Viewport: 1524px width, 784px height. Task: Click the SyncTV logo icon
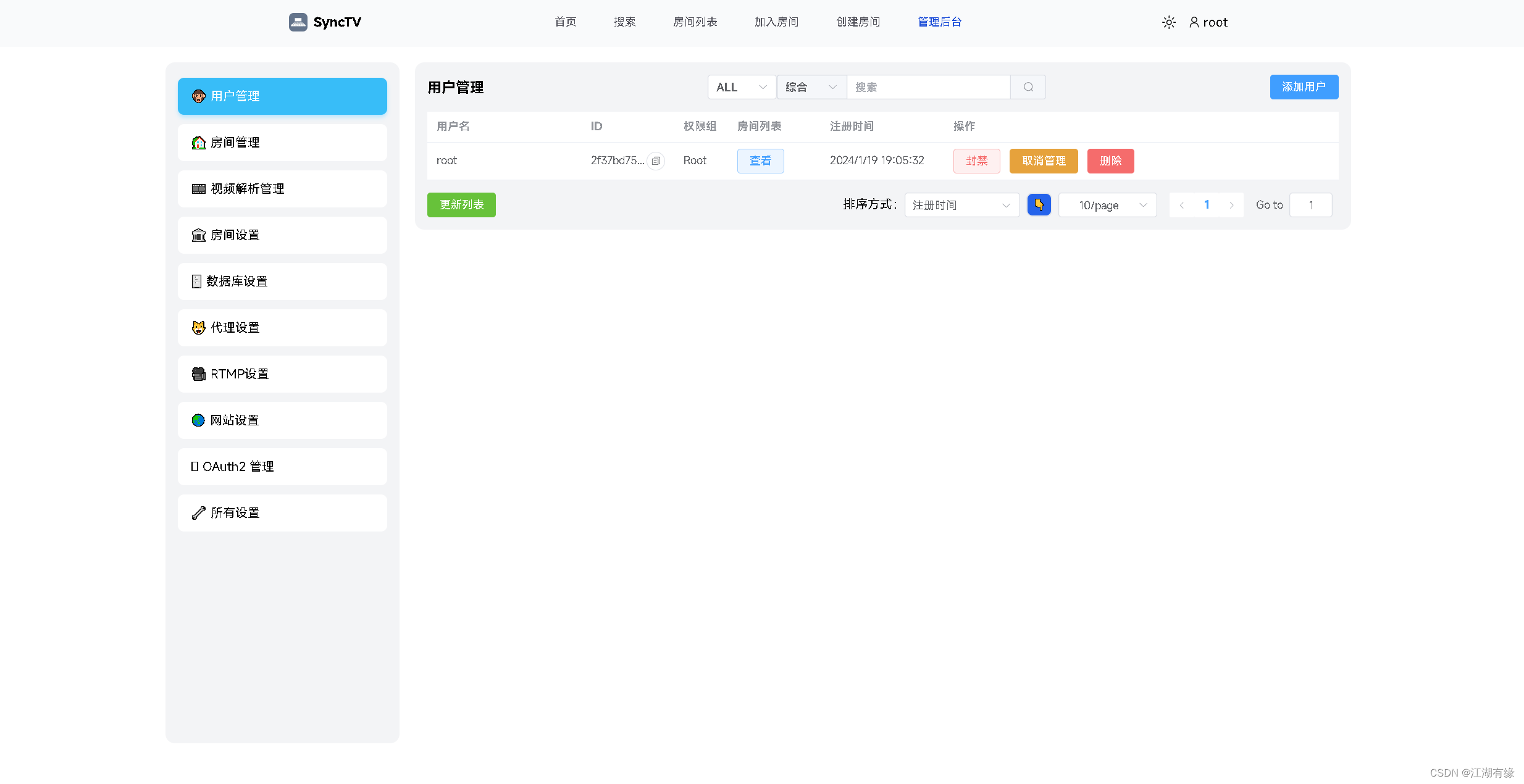point(298,22)
